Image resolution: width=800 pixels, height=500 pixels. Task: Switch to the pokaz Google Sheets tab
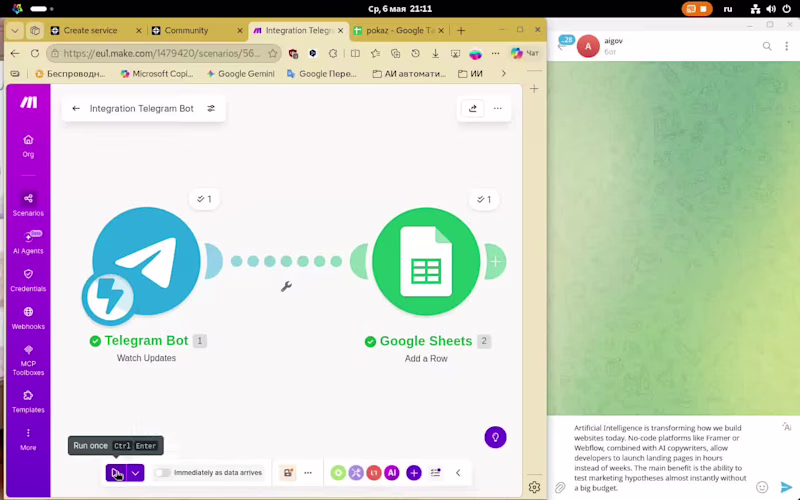(x=400, y=31)
